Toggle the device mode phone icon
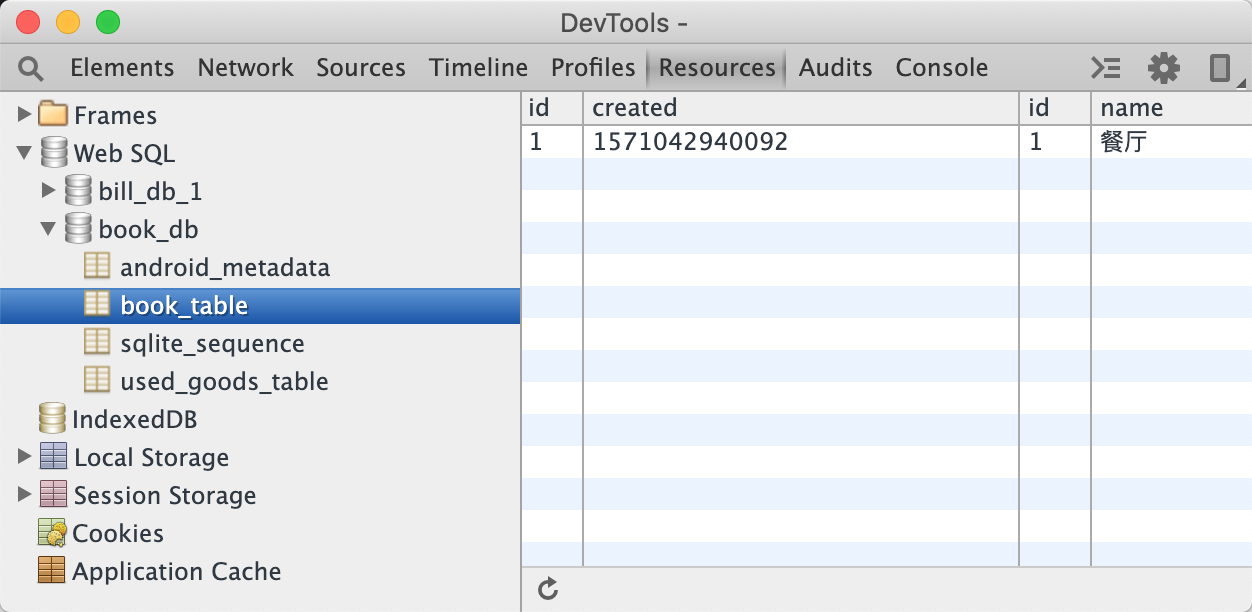 click(1220, 68)
